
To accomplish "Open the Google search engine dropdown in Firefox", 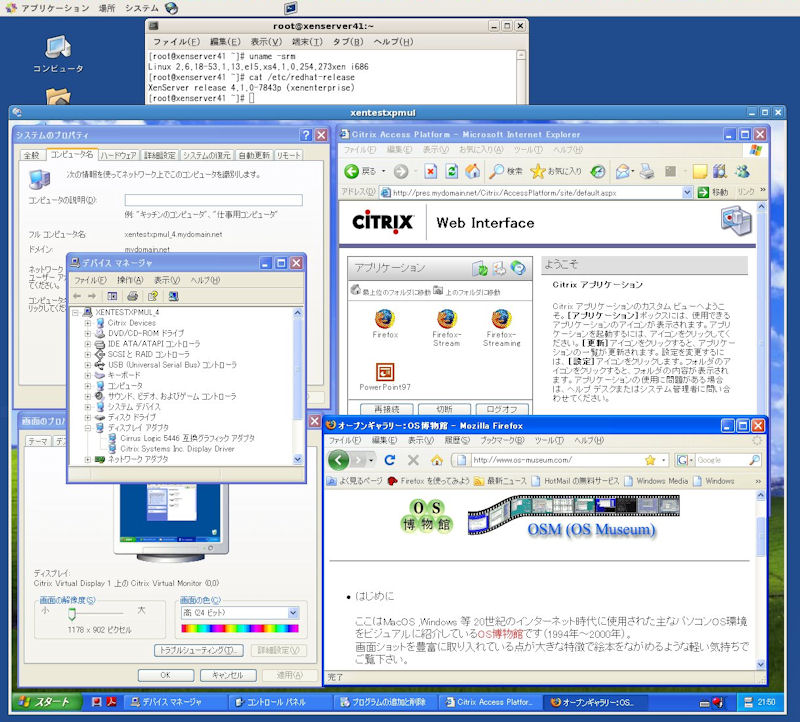I will click(x=684, y=460).
